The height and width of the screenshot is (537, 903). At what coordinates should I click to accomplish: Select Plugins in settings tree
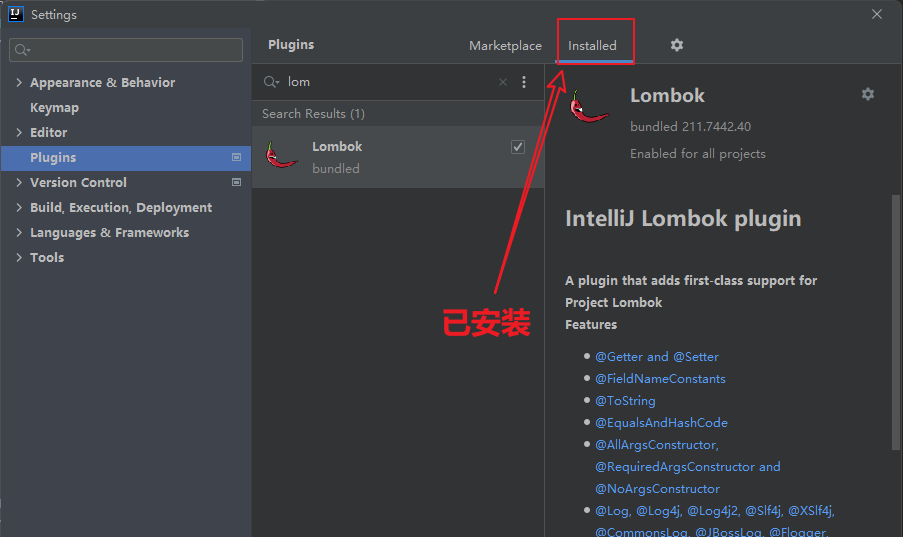(x=126, y=157)
